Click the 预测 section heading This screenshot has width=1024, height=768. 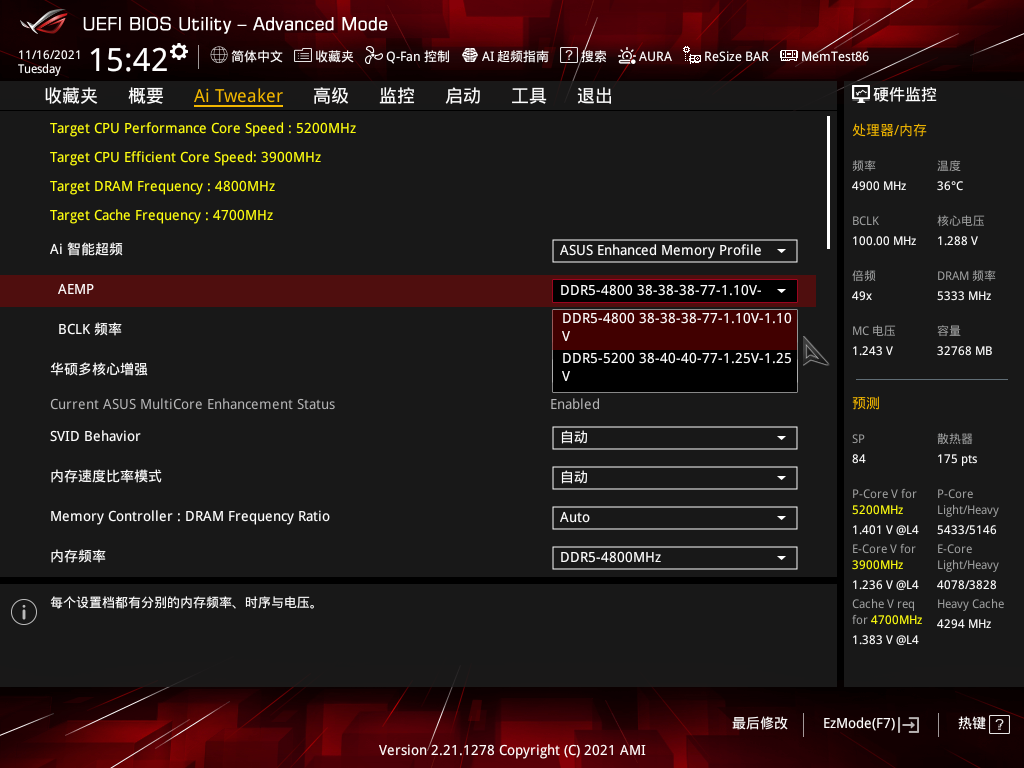[865, 403]
